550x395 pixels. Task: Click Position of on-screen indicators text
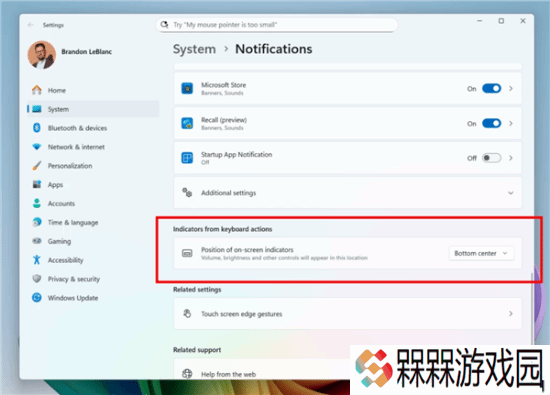tap(247, 249)
